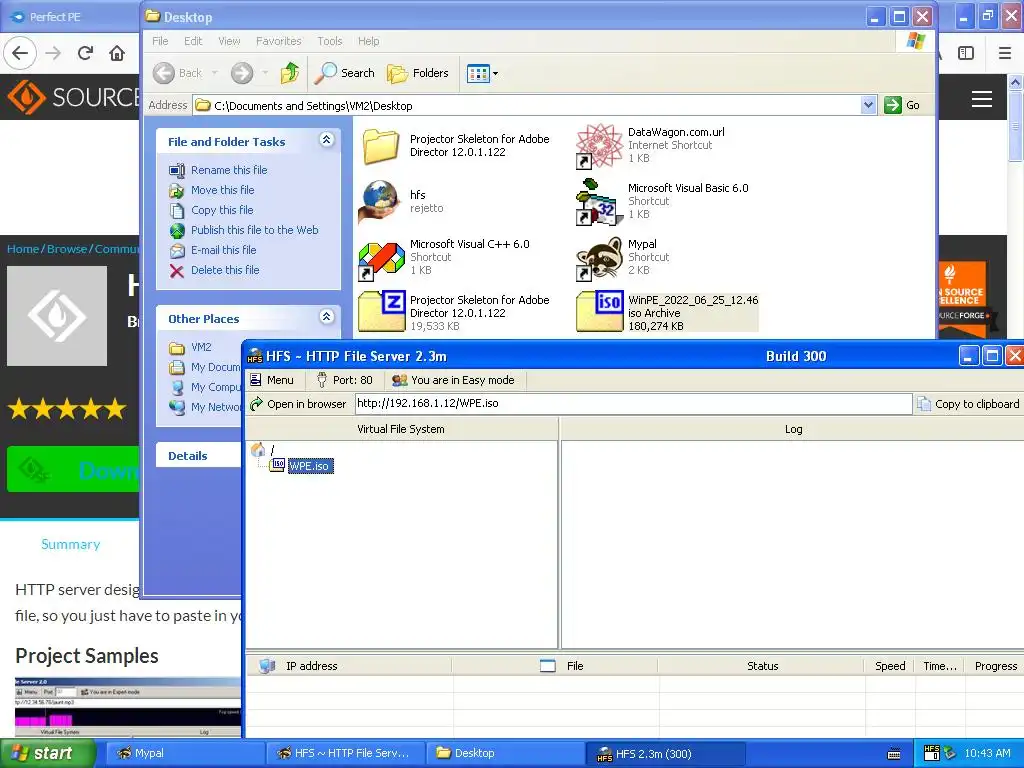Open the HFS Menu button
This screenshot has height=768, width=1024.
pos(272,380)
